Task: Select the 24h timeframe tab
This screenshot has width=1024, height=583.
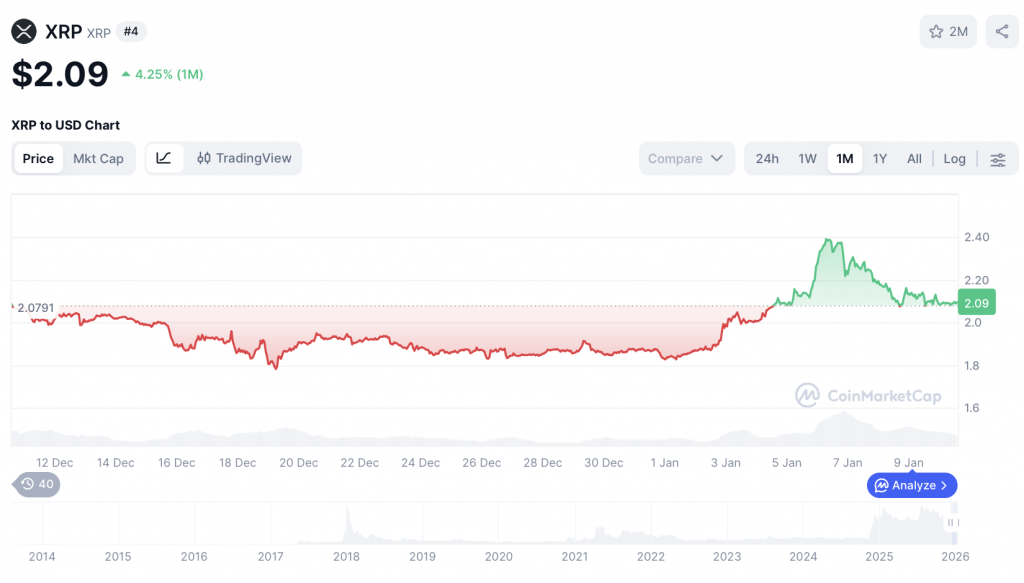Action: 767,158
